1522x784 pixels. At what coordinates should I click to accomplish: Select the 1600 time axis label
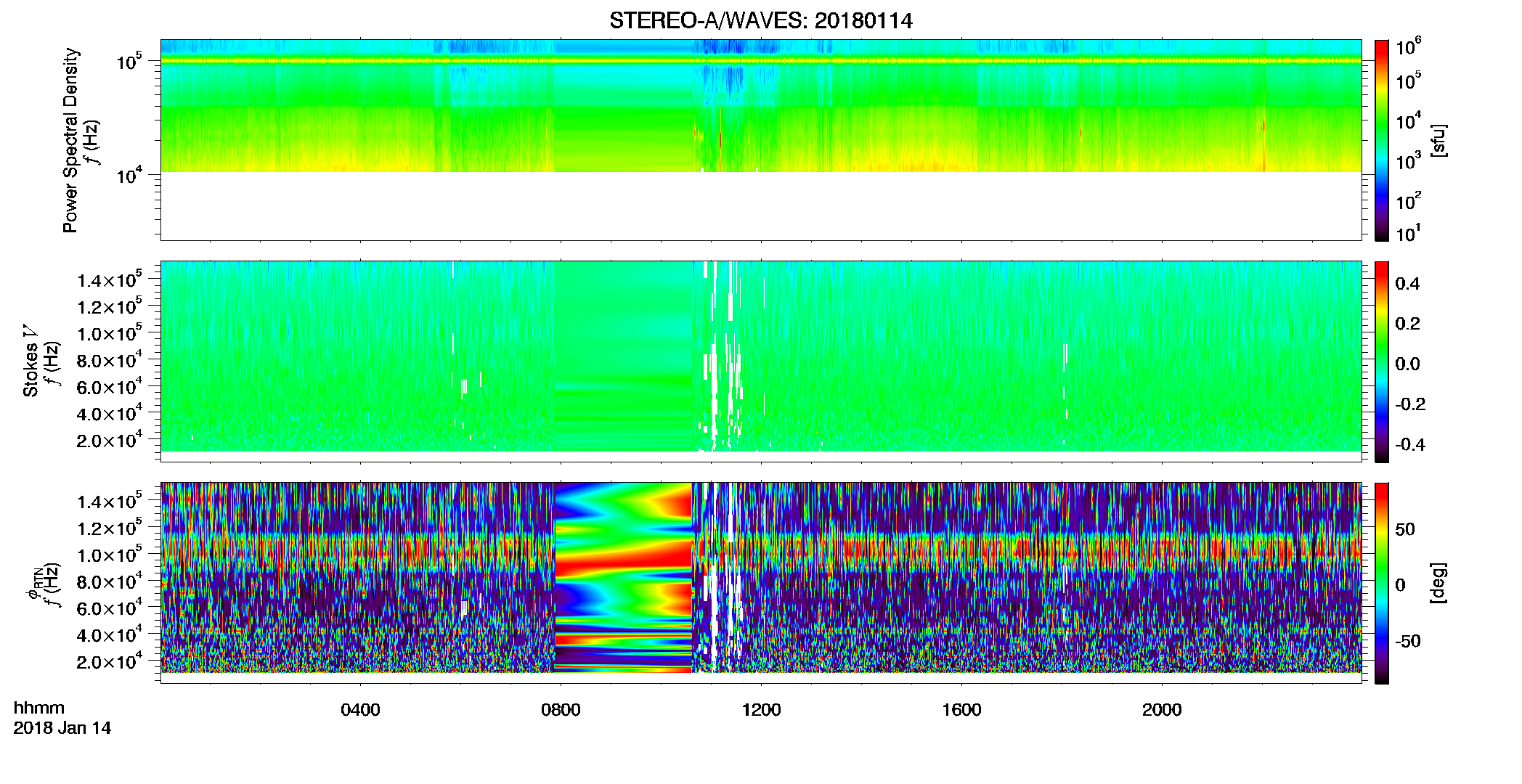tap(961, 710)
